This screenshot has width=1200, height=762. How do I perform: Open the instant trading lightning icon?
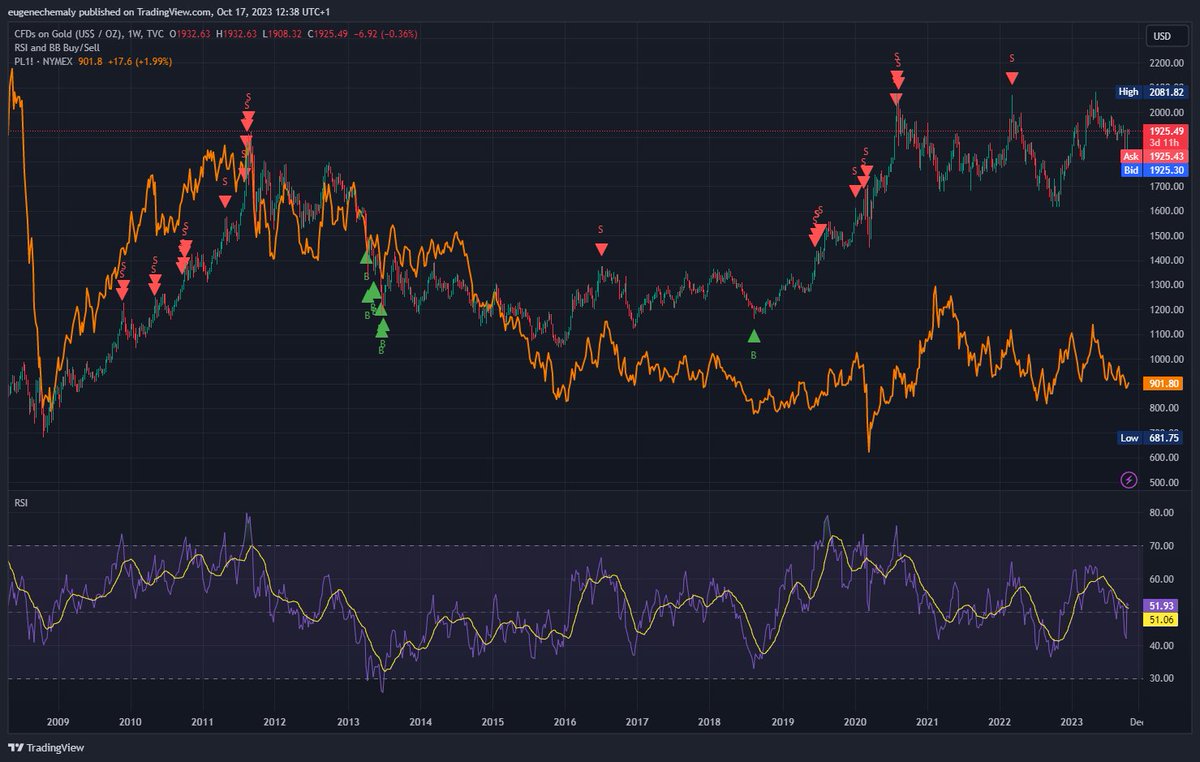[1129, 481]
